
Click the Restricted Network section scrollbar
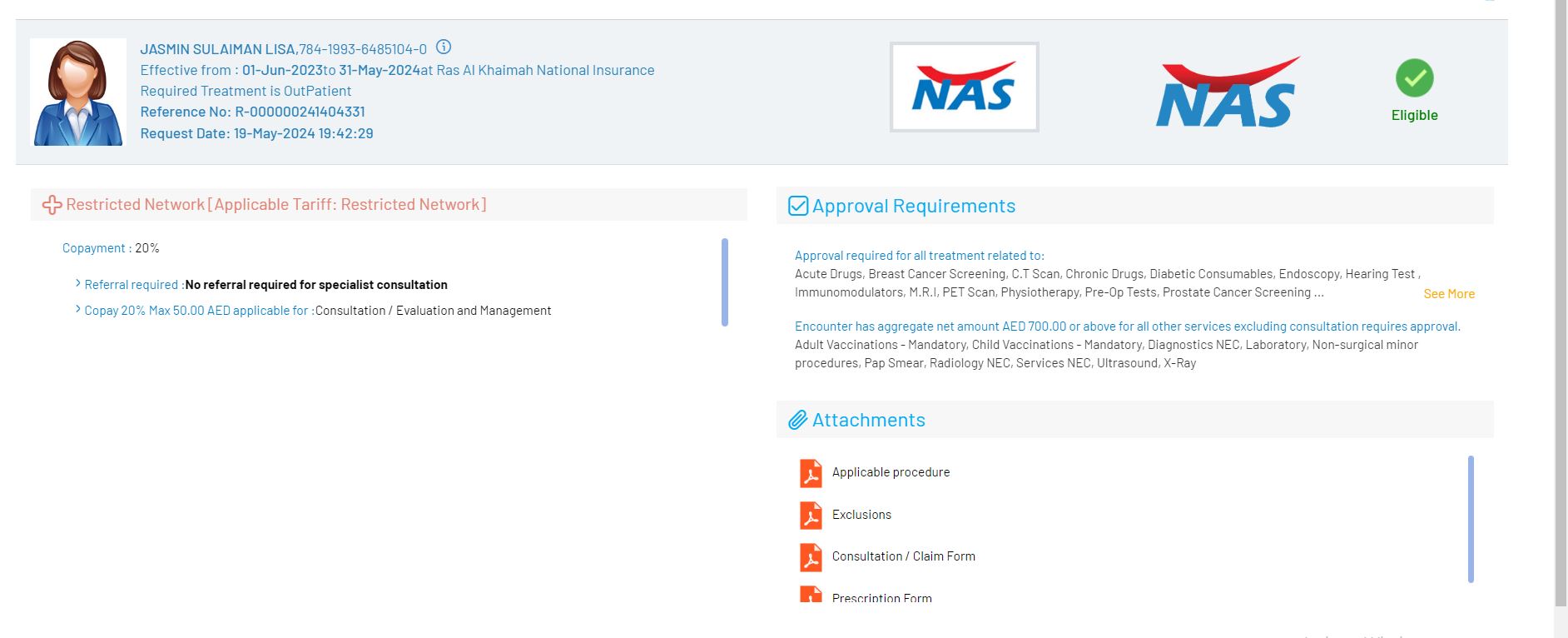click(725, 282)
